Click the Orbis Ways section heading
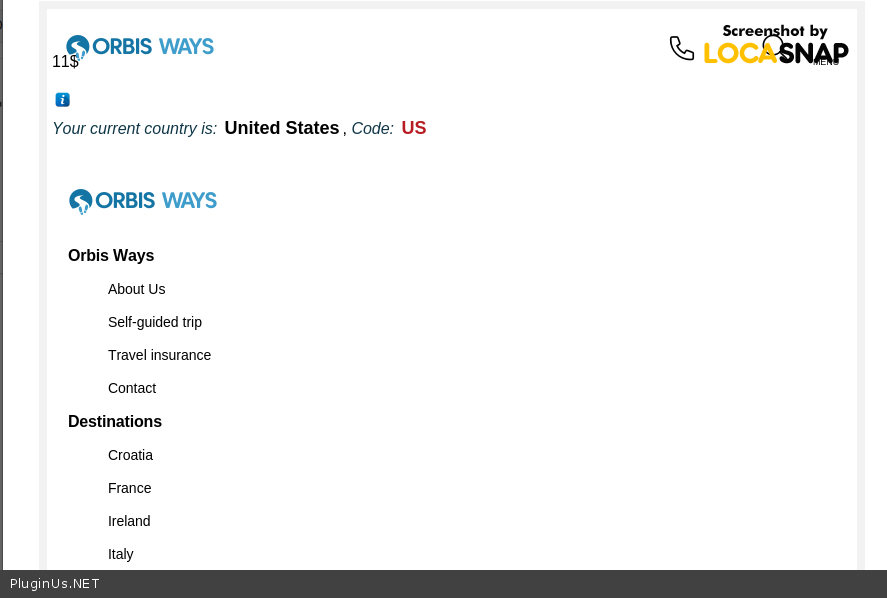Screen dimensions: 887x598 111,256
